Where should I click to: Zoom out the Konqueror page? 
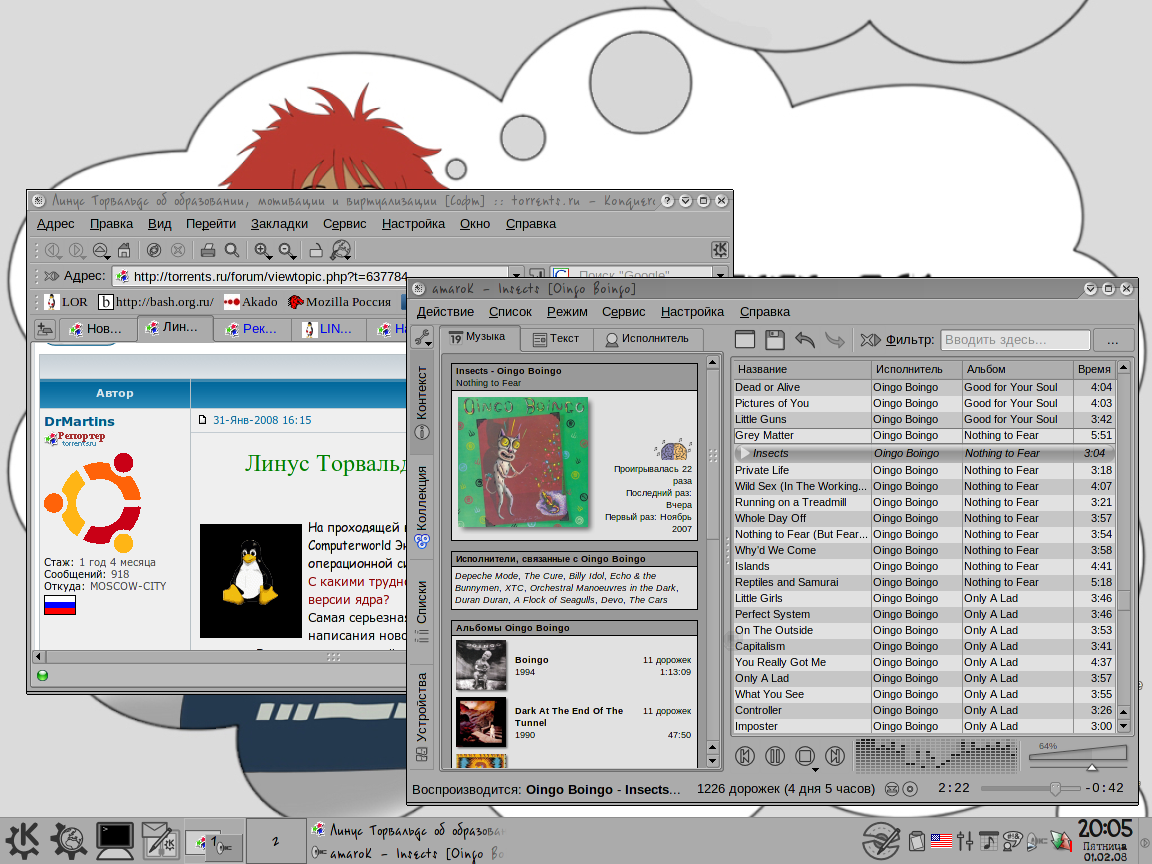[x=287, y=251]
